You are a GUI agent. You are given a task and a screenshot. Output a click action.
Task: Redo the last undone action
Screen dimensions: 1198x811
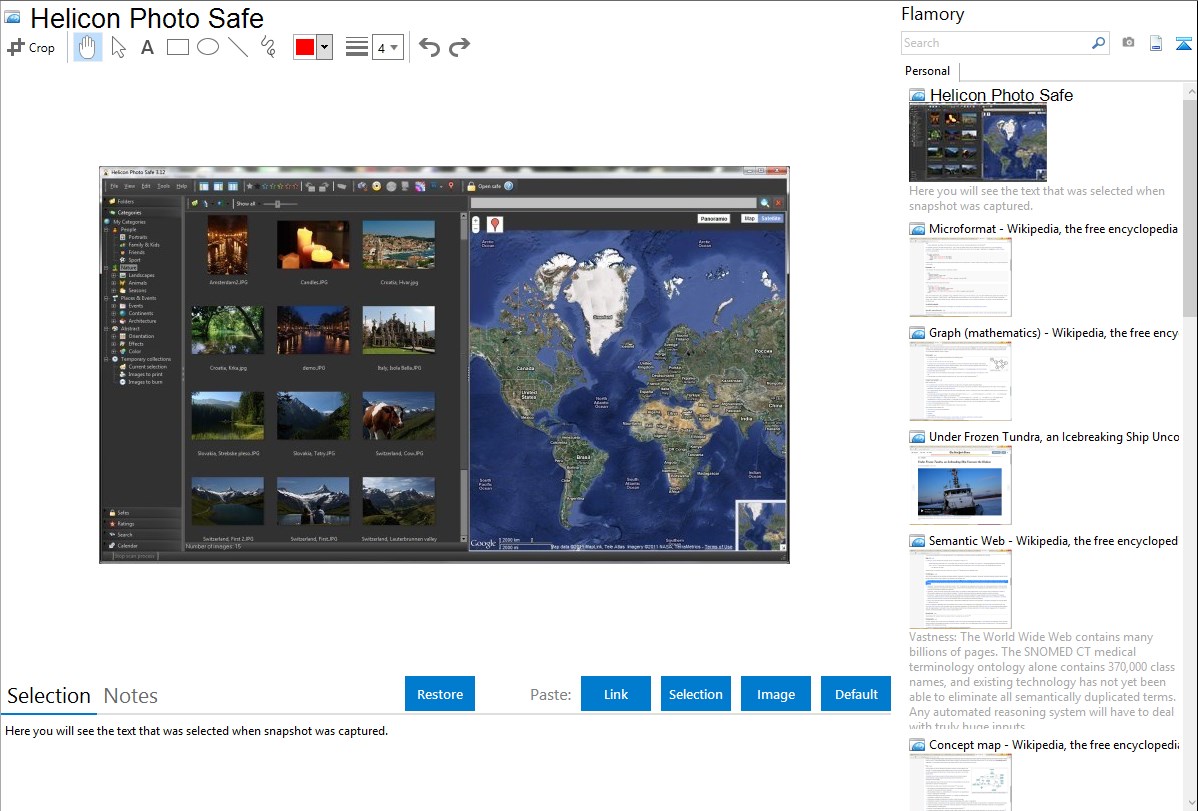coord(459,47)
